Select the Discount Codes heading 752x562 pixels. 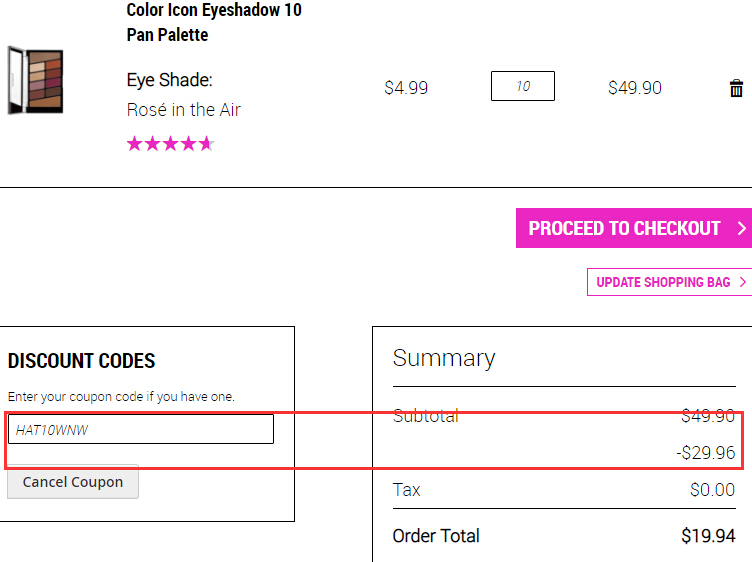point(82,361)
